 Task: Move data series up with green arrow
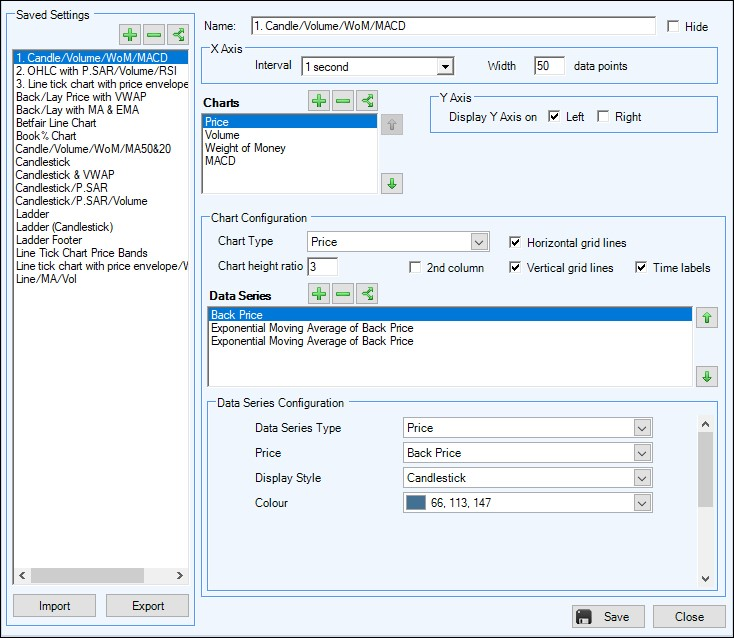tap(707, 318)
